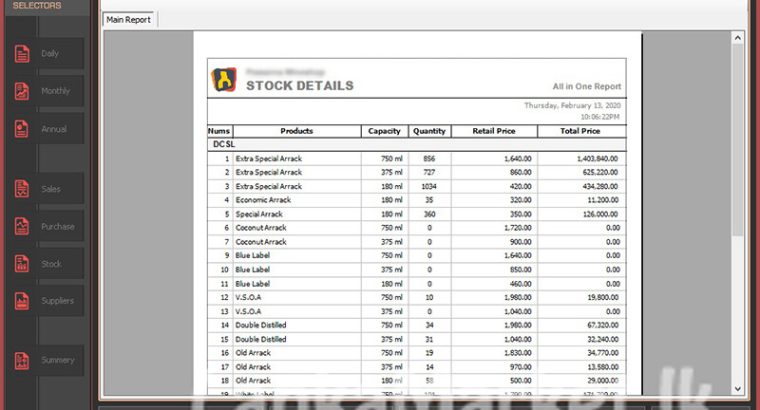
Task: Click the Purchase report icon
Action: click(x=21, y=226)
